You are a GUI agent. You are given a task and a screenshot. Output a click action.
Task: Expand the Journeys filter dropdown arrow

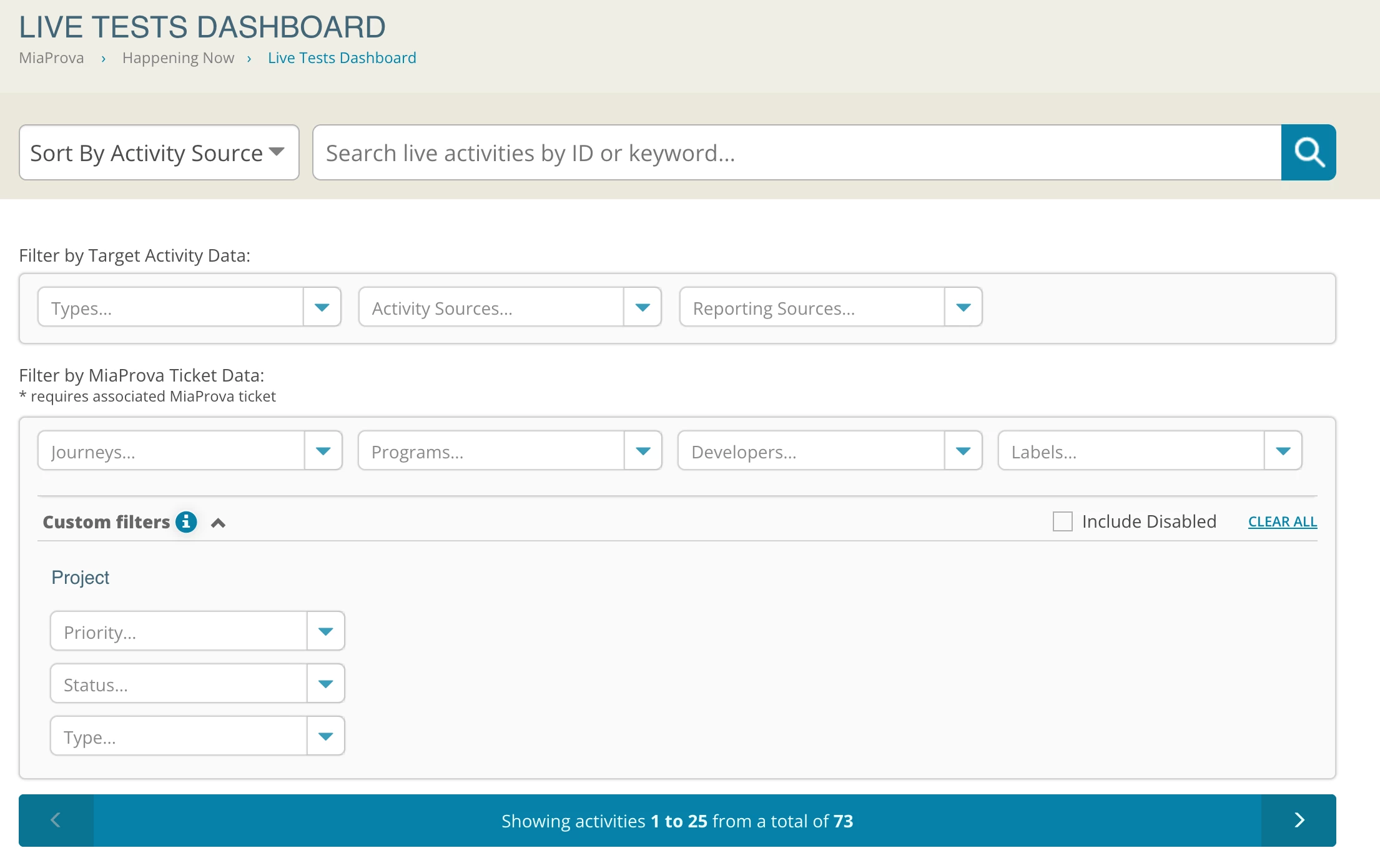(x=323, y=451)
